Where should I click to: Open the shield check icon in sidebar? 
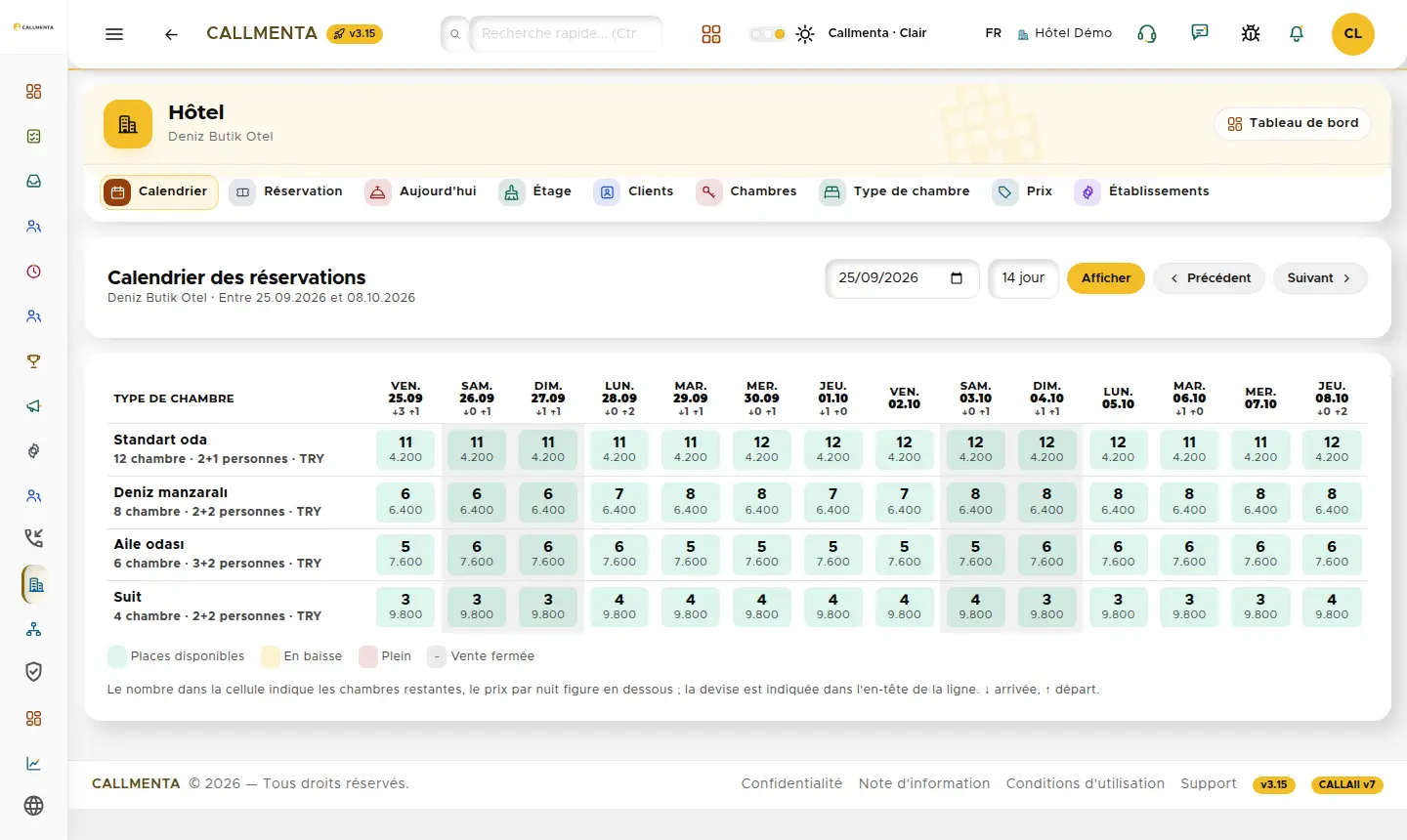[34, 672]
